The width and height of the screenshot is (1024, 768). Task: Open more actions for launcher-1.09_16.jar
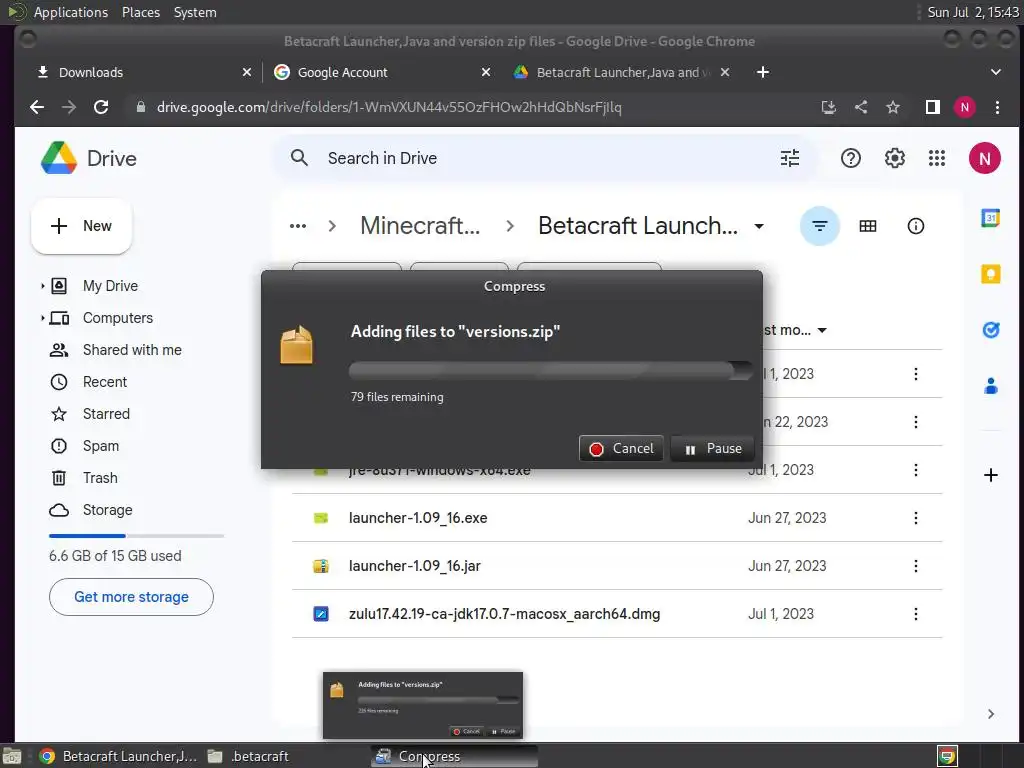tap(916, 566)
